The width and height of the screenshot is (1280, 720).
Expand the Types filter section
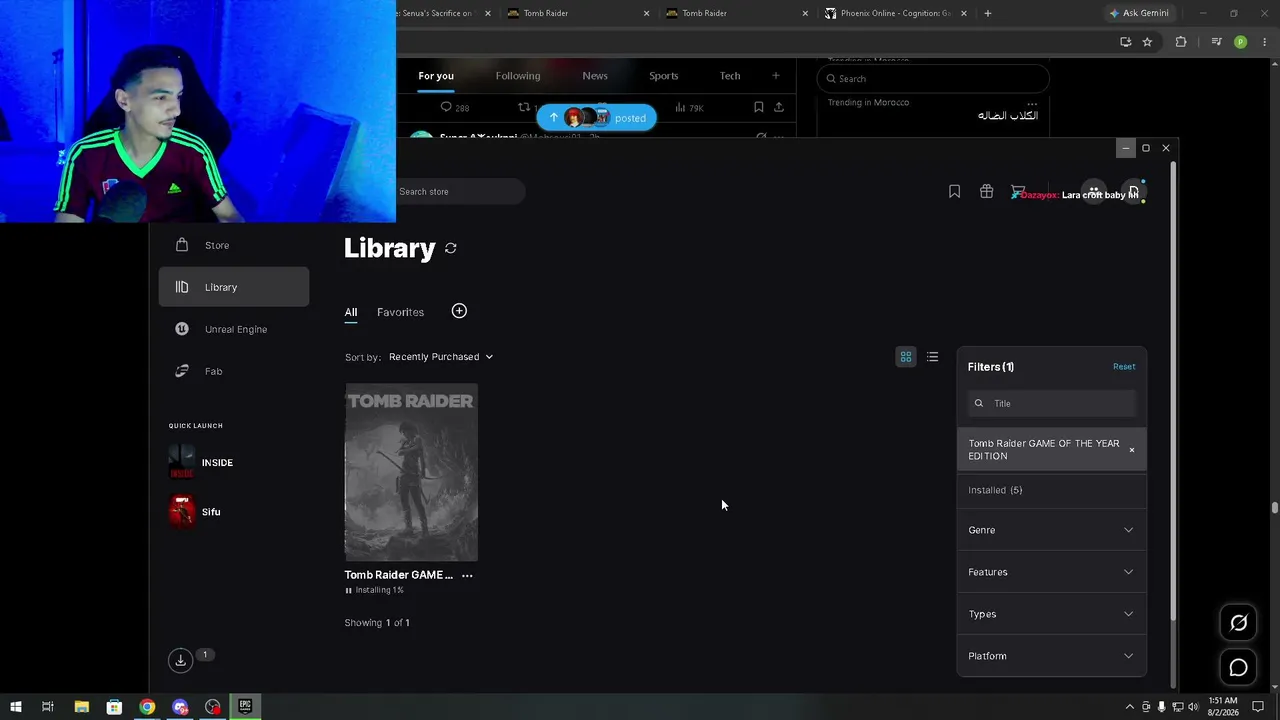[x=1052, y=614]
